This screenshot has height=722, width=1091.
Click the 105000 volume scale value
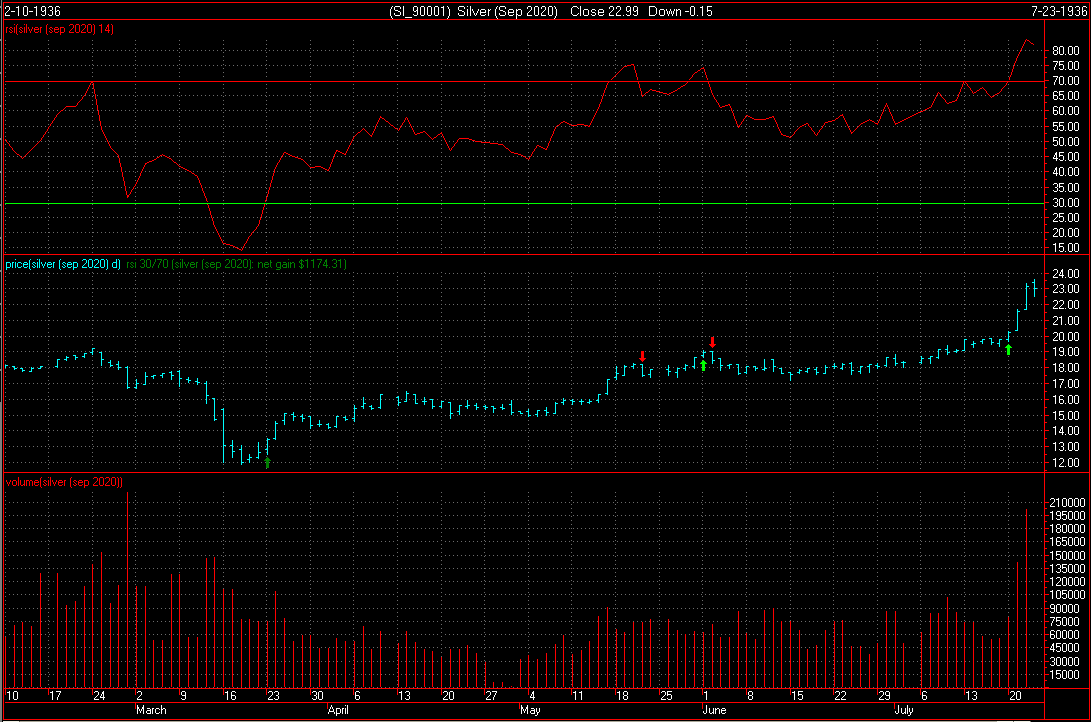click(1067, 595)
